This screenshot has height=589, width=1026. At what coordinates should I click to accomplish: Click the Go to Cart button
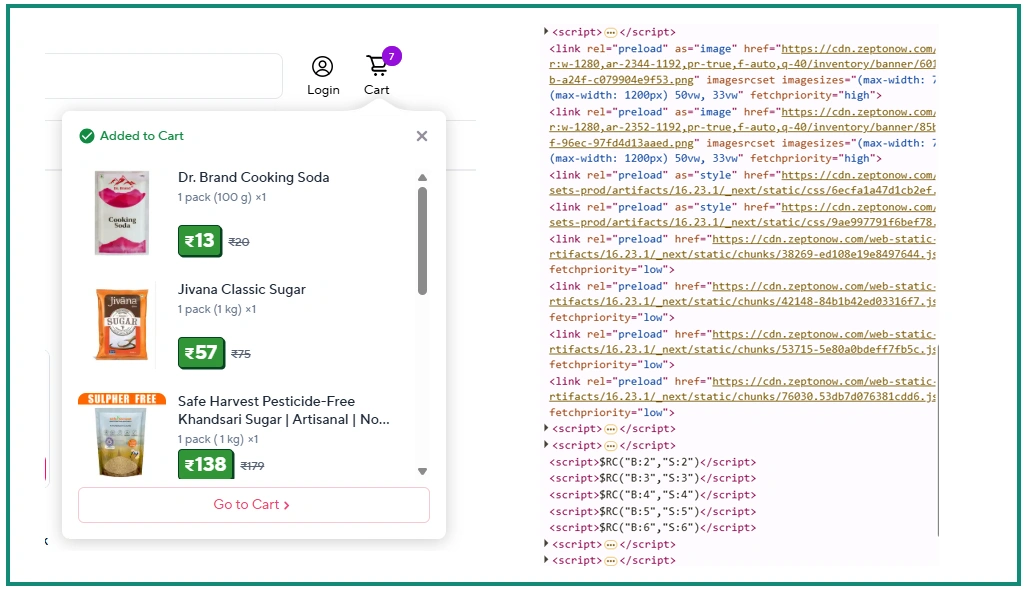coord(254,505)
